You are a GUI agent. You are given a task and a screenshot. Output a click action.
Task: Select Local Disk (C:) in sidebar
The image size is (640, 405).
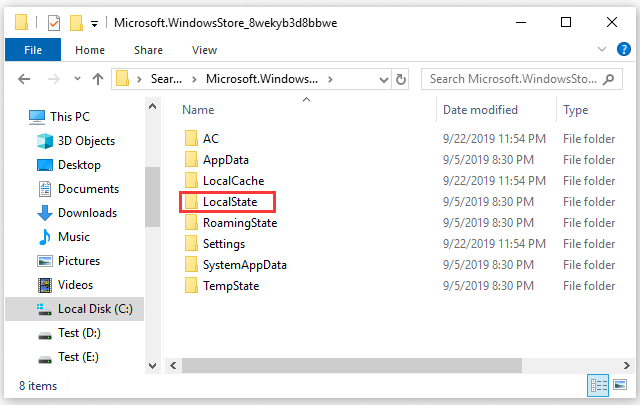[x=75, y=309]
